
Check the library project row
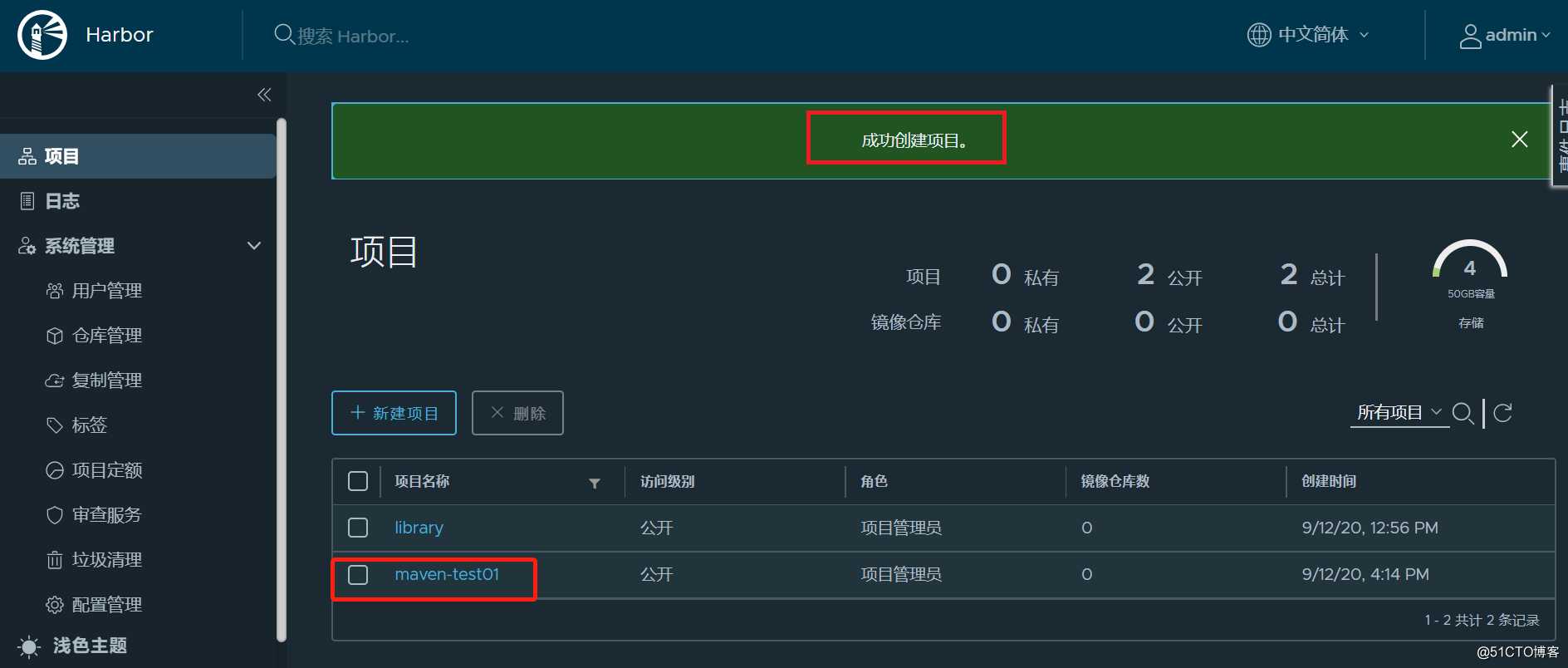358,528
